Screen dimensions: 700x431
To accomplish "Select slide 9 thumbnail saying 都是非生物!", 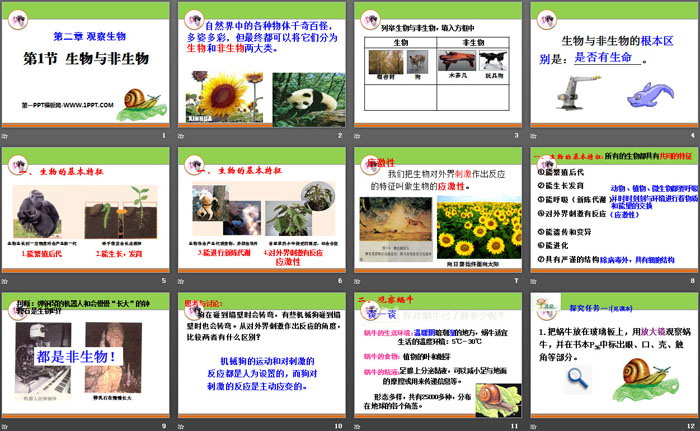I will point(86,355).
